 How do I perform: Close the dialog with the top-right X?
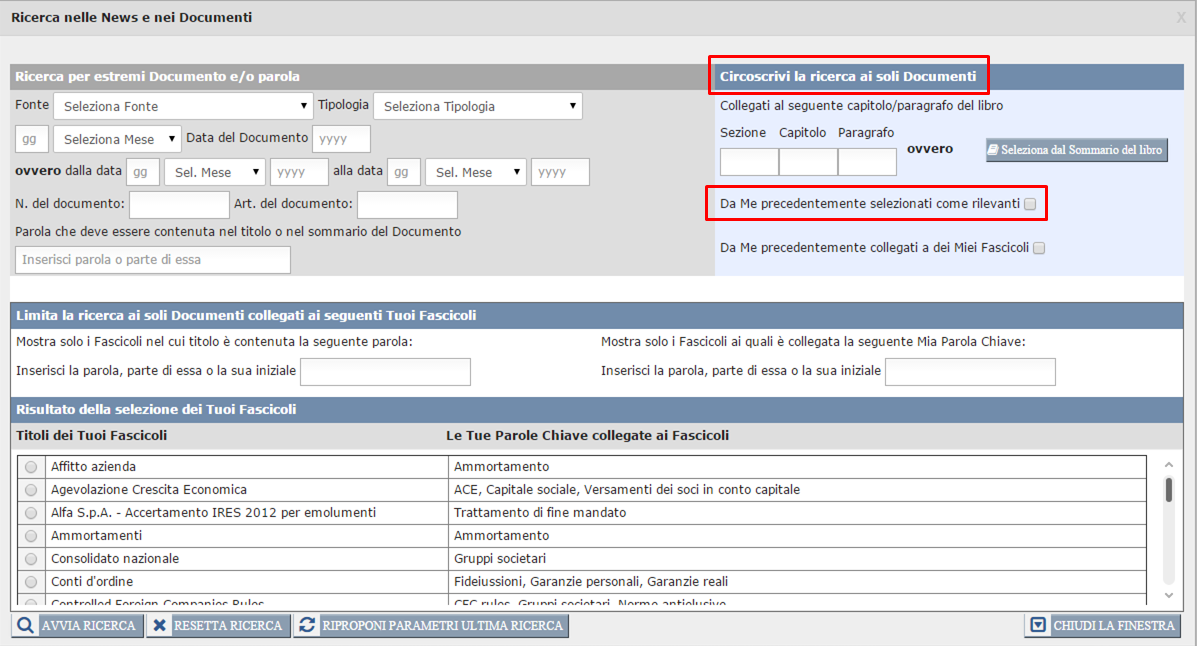point(1181,17)
